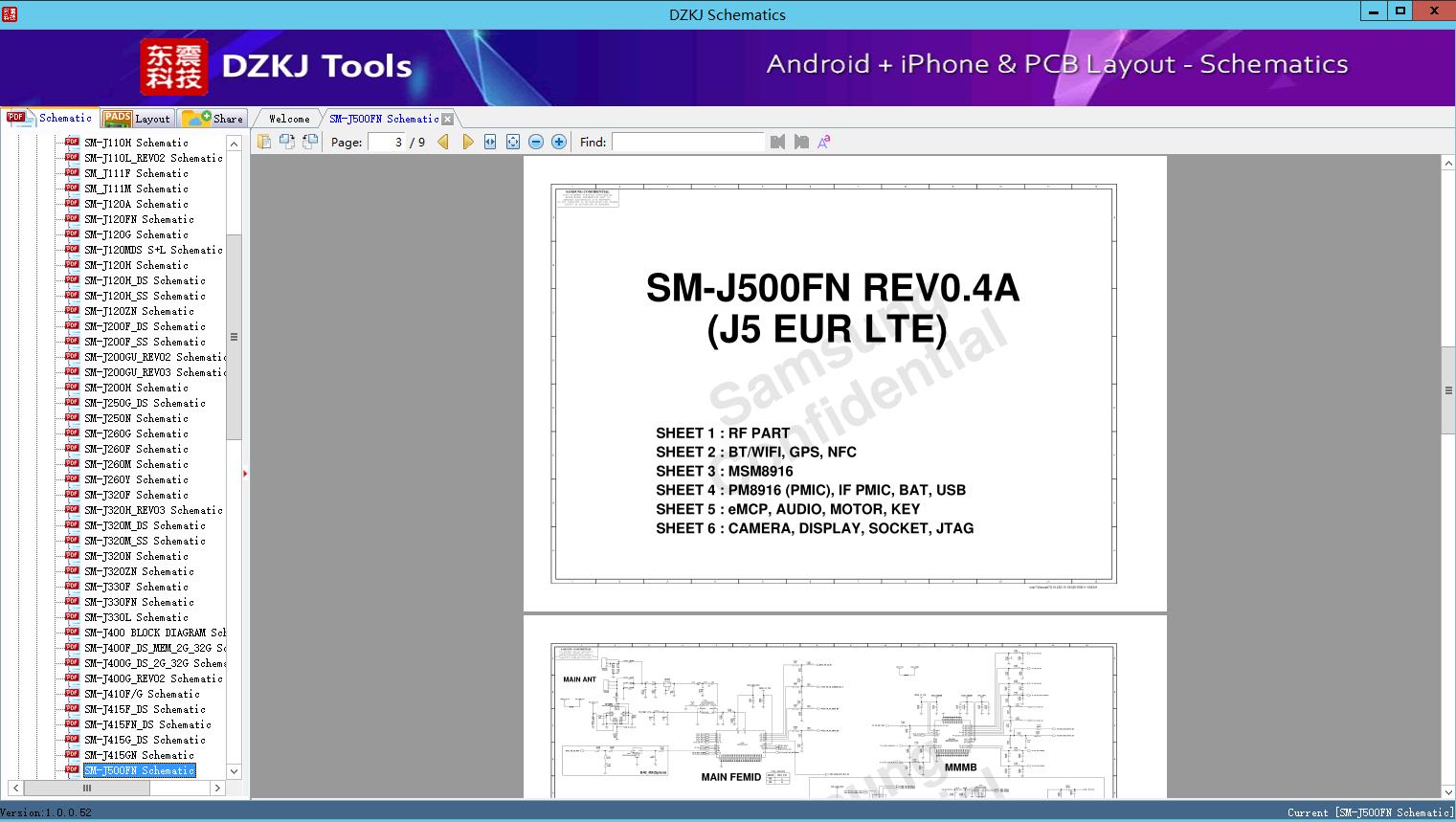Select SM-J260G Schematic
Viewport: 1456px width, 822px height.
(136, 433)
